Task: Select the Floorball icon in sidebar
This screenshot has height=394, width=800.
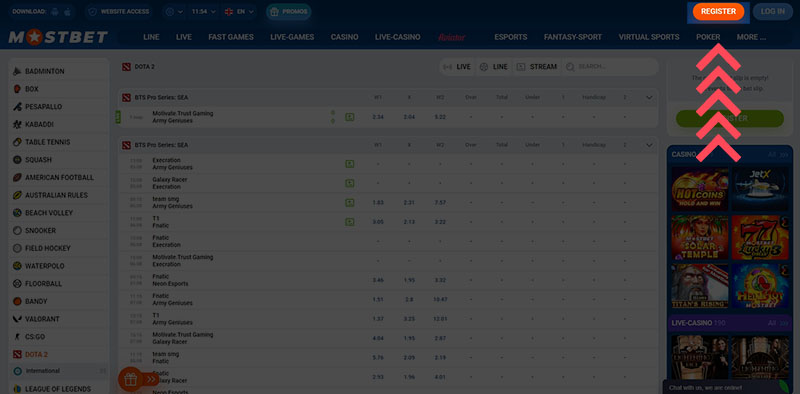Action: pos(17,284)
